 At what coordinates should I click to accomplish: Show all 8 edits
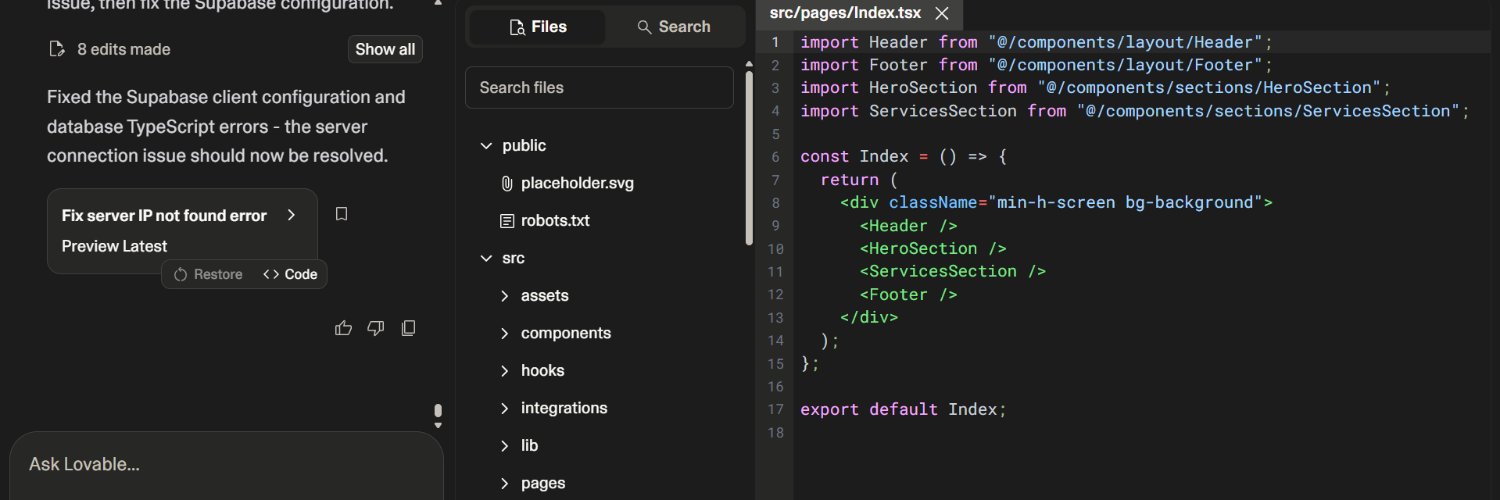pyautogui.click(x=385, y=49)
